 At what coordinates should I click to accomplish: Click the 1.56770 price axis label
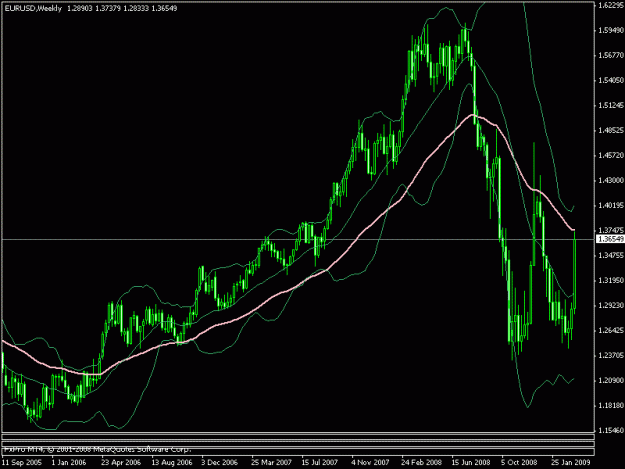pos(611,55)
